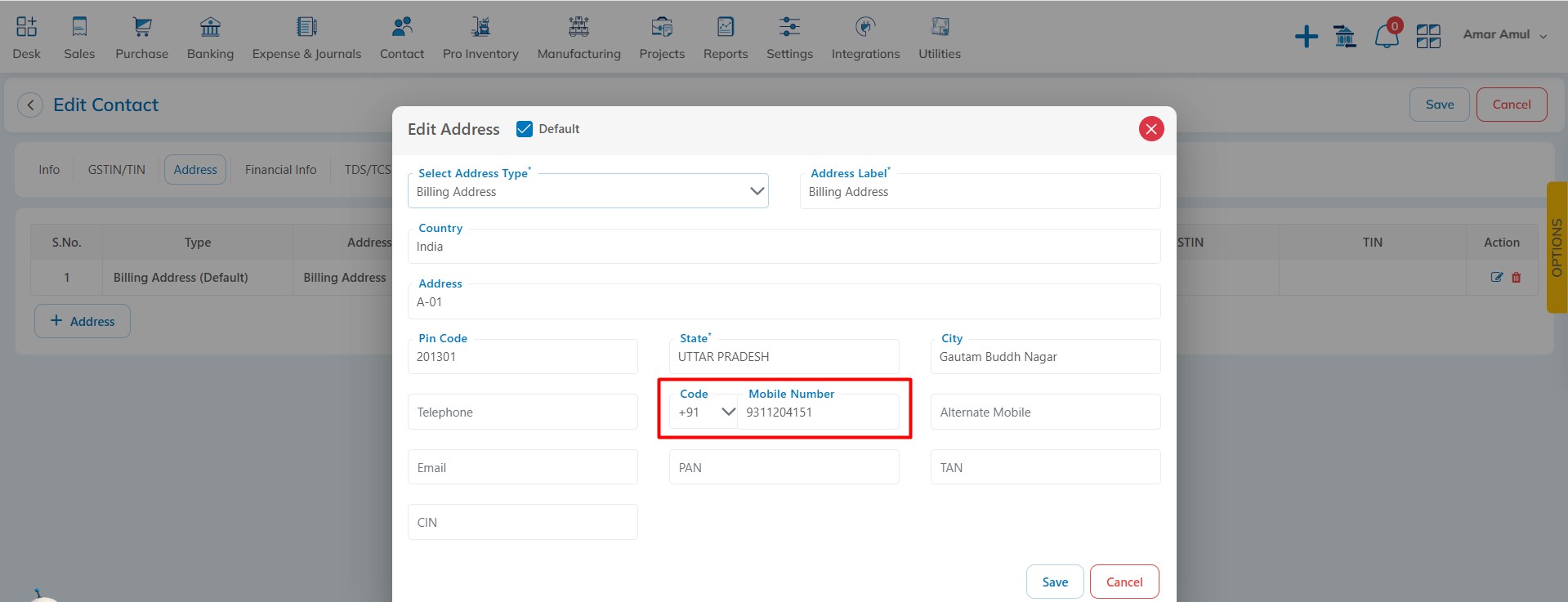Click the S.No. column header
The image size is (1568, 602).
(67, 243)
